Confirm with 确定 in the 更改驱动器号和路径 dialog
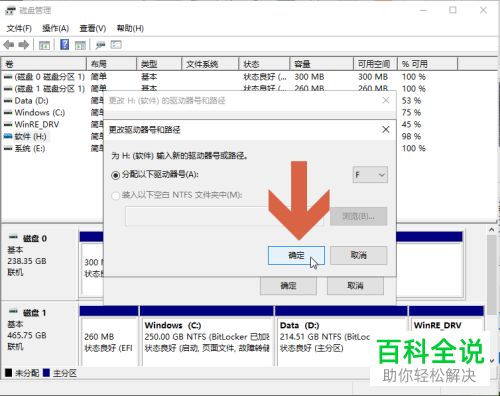500x396 pixels. click(x=296, y=256)
